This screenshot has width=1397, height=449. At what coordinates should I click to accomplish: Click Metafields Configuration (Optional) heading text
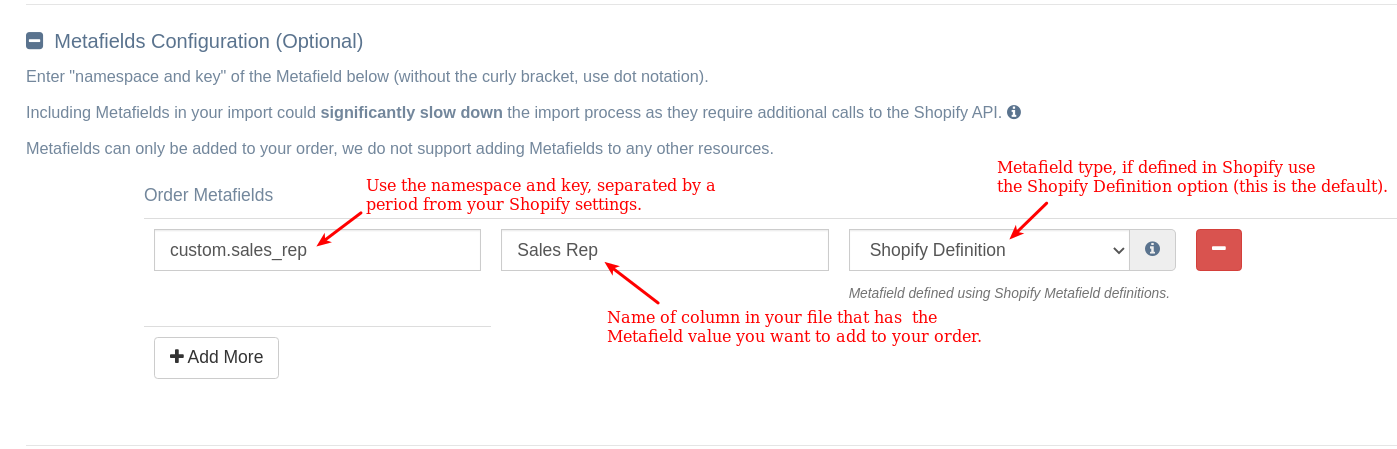[x=208, y=41]
